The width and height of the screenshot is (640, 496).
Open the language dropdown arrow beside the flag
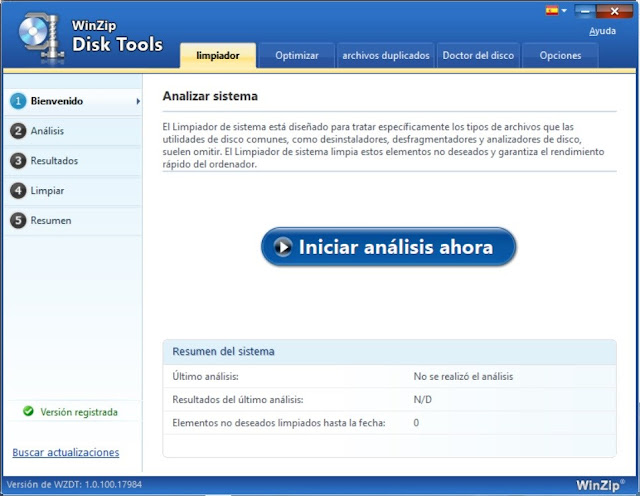click(x=564, y=11)
